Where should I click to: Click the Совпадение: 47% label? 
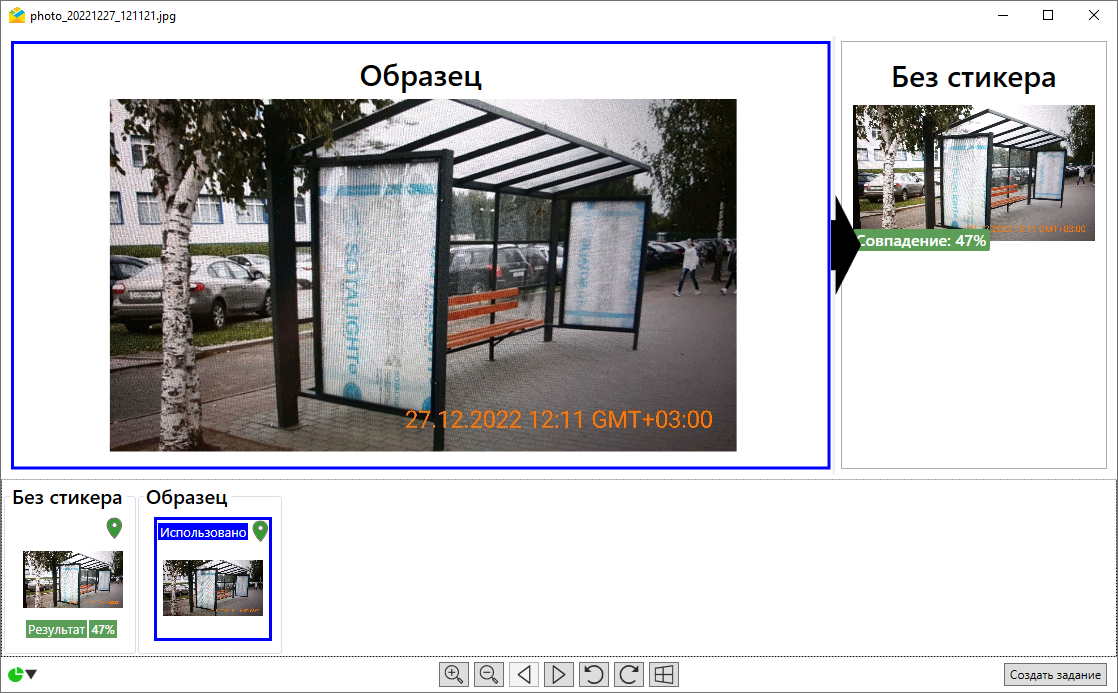click(x=921, y=241)
